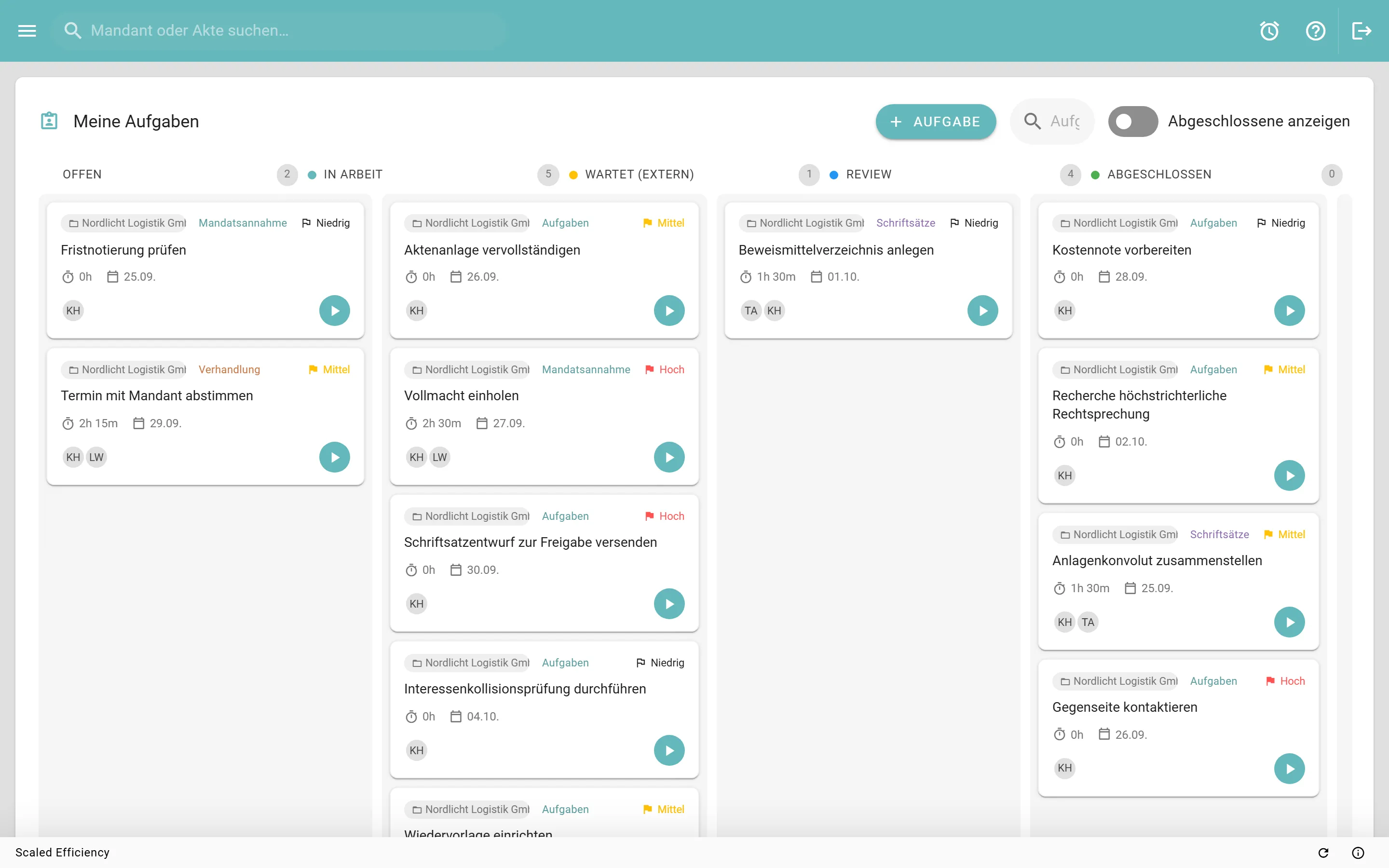This screenshot has width=1389, height=868.
Task: Click the Mandant oder Akte search box
Action: click(280, 30)
